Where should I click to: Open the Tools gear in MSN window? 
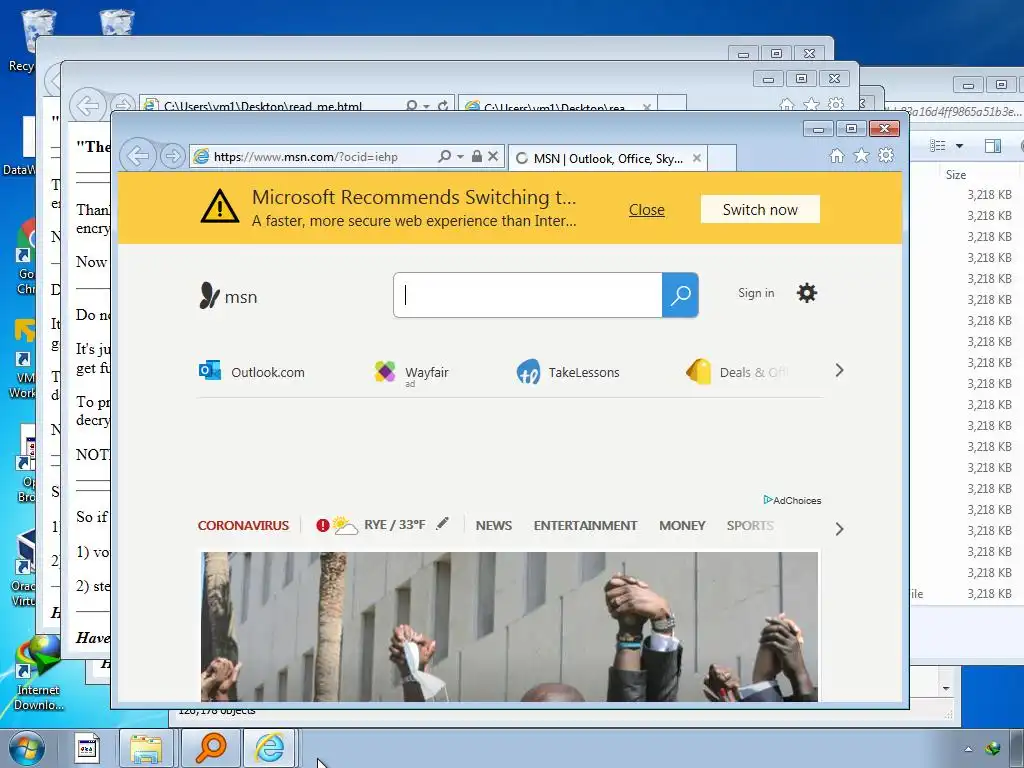(886, 155)
